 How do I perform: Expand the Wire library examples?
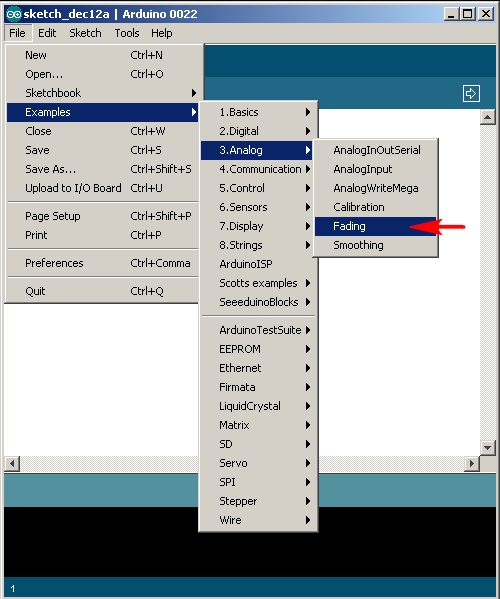(258, 520)
